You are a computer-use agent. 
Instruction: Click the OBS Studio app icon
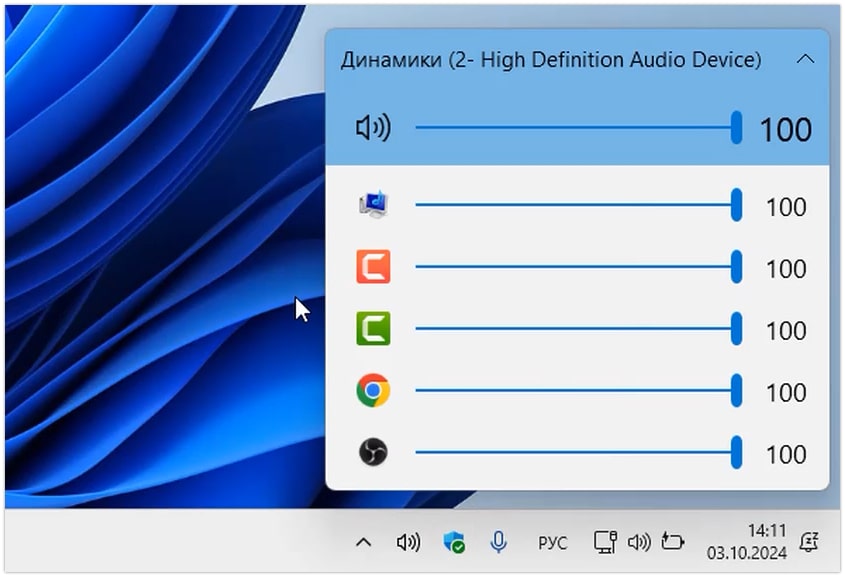click(x=373, y=452)
